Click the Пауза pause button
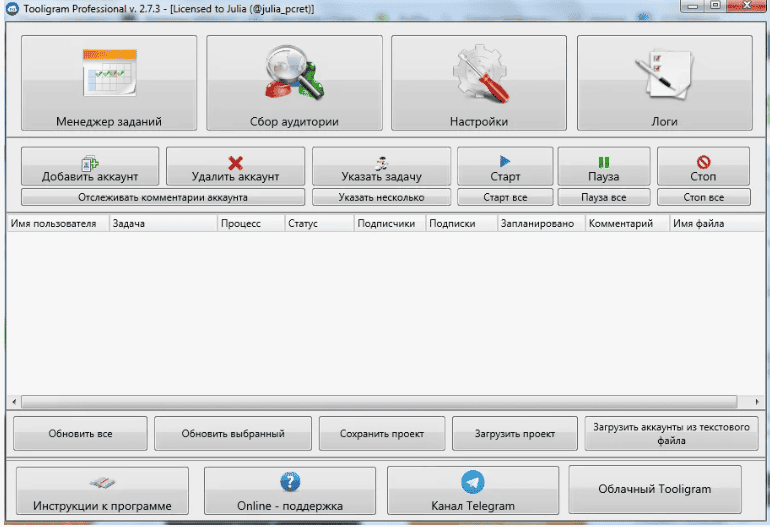Viewport: 770px width, 527px height. [x=604, y=166]
